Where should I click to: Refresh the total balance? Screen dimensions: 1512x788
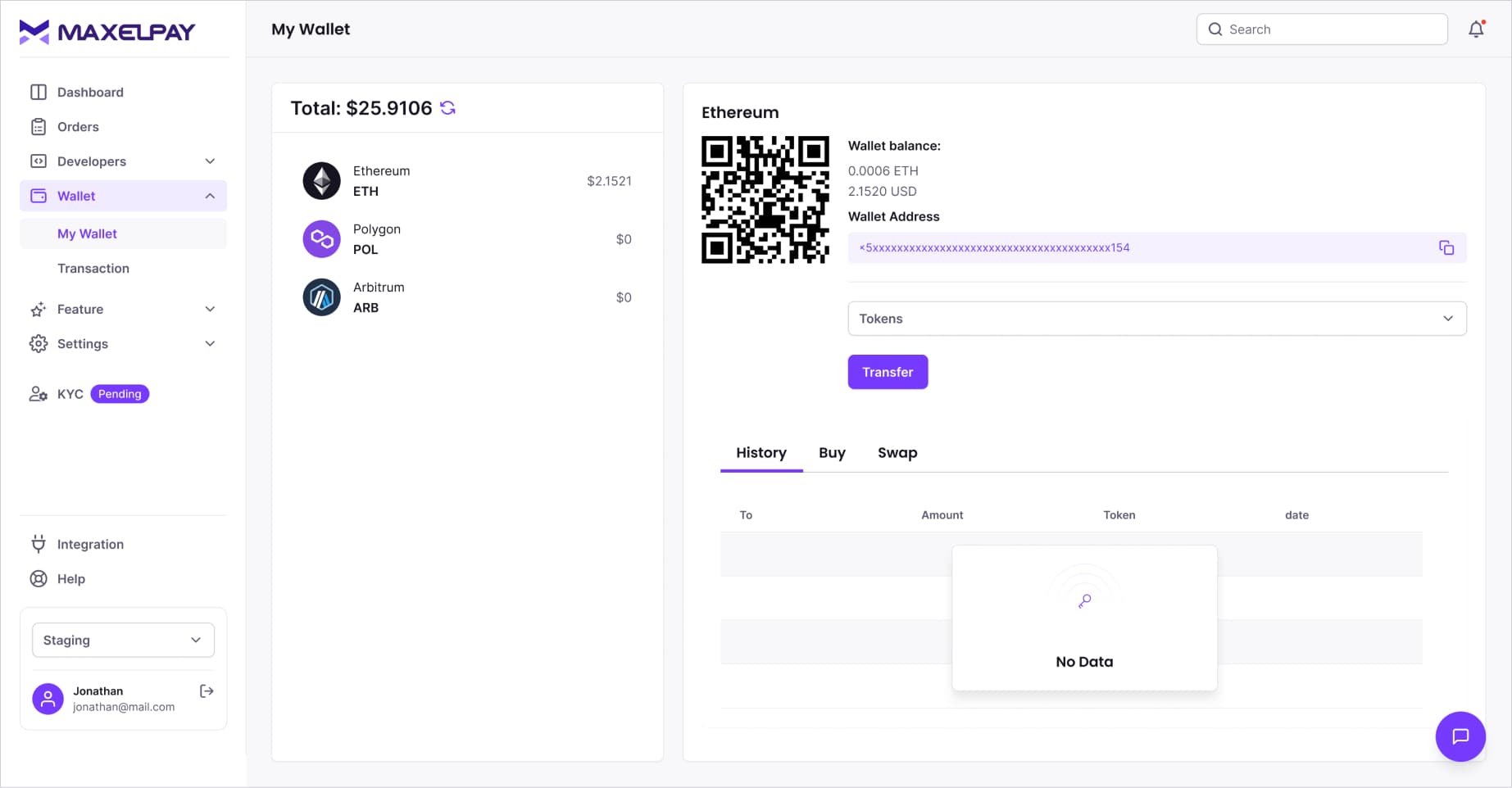click(447, 107)
